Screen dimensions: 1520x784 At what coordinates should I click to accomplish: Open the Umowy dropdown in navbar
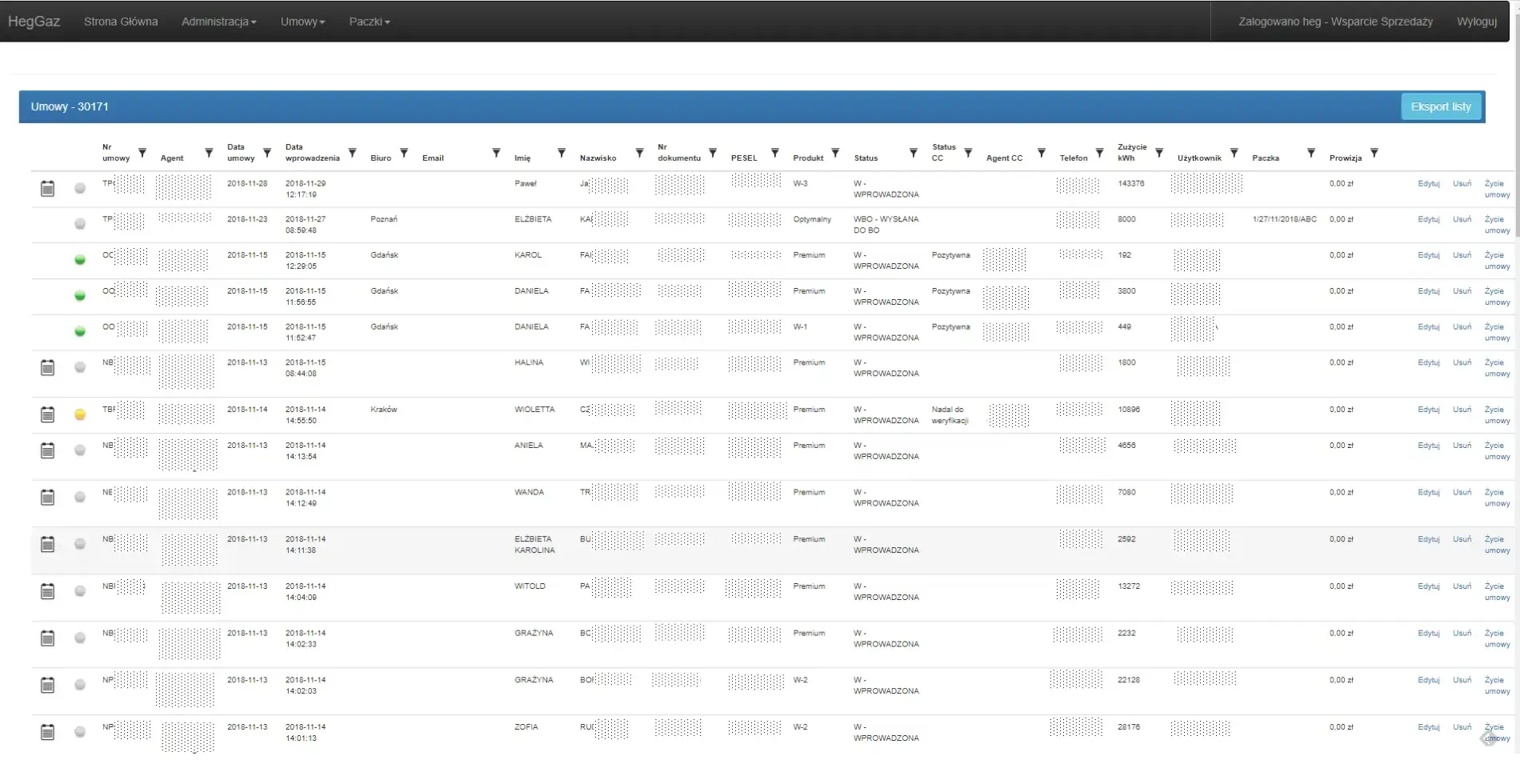click(302, 22)
